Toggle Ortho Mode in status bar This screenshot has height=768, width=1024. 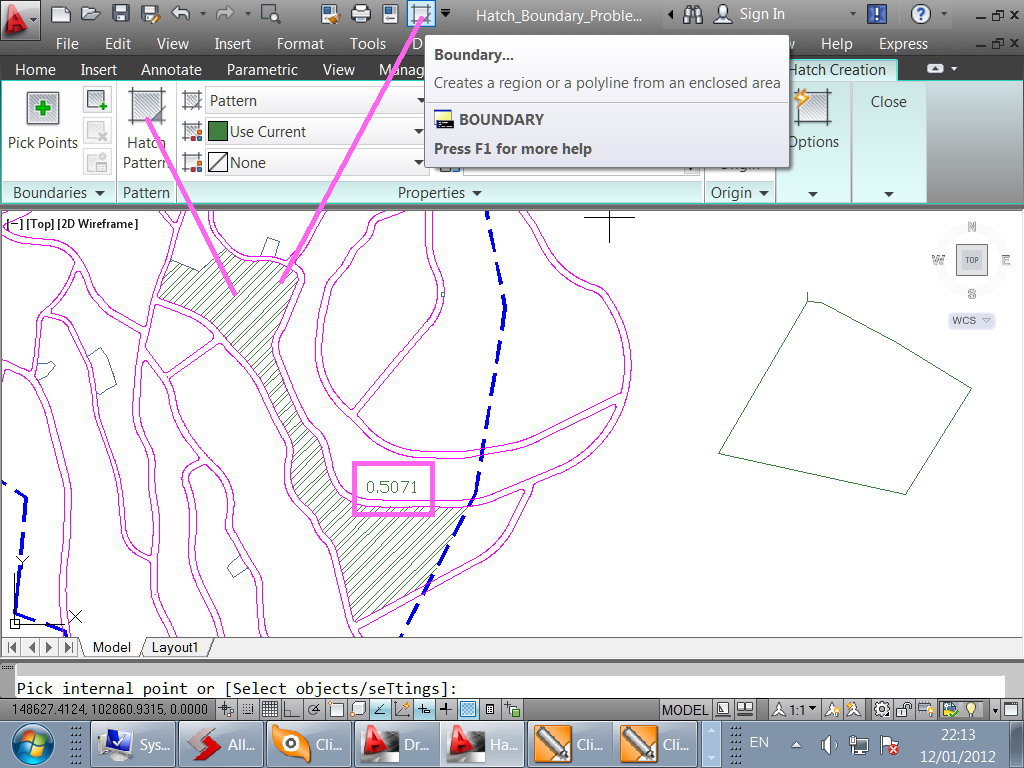click(x=291, y=709)
